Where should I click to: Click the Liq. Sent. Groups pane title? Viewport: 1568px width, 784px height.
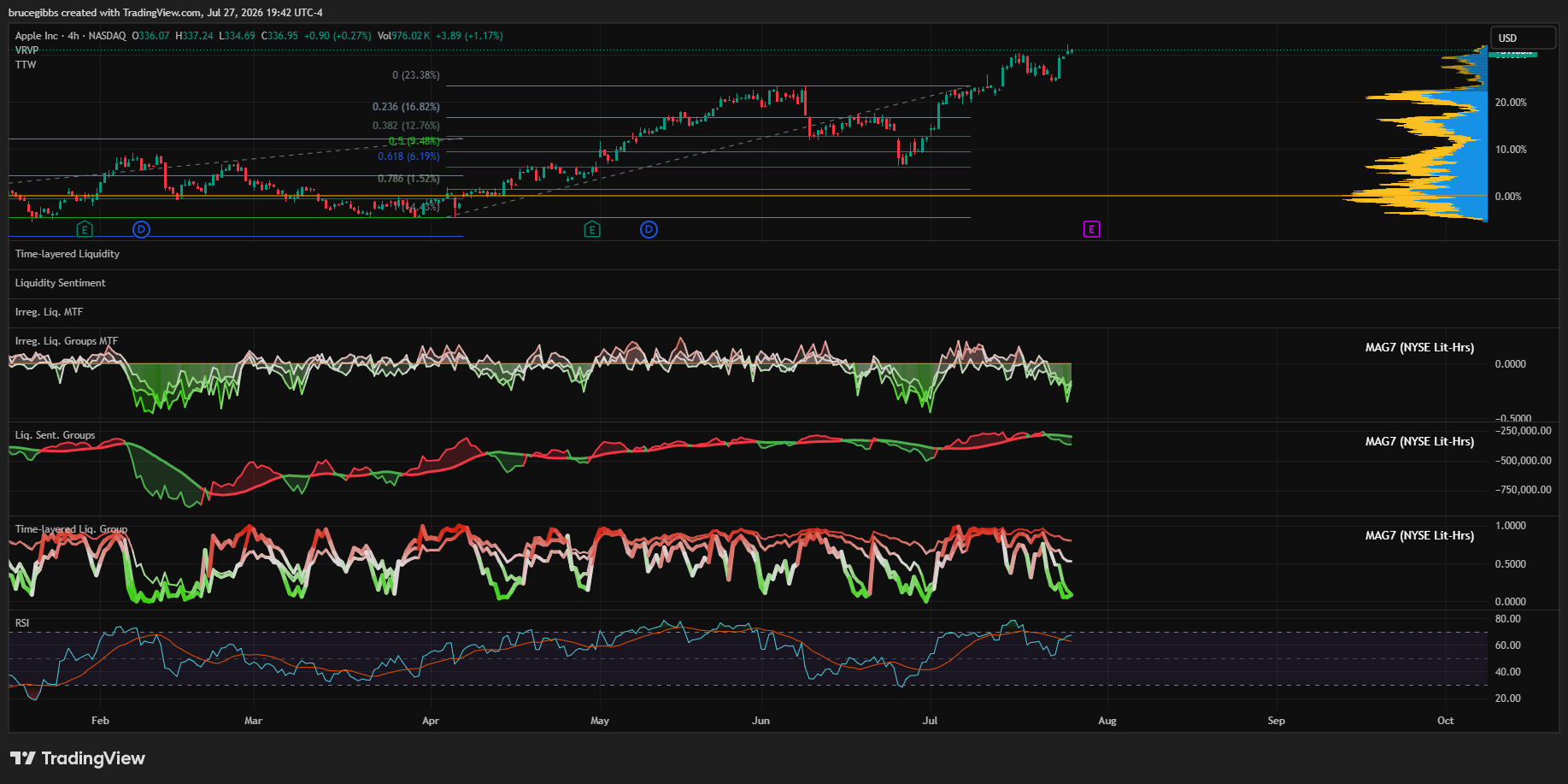point(56,435)
